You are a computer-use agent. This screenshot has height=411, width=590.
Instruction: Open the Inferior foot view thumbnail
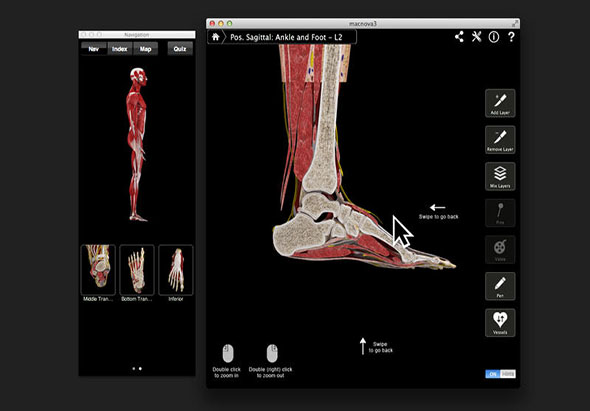(x=176, y=270)
